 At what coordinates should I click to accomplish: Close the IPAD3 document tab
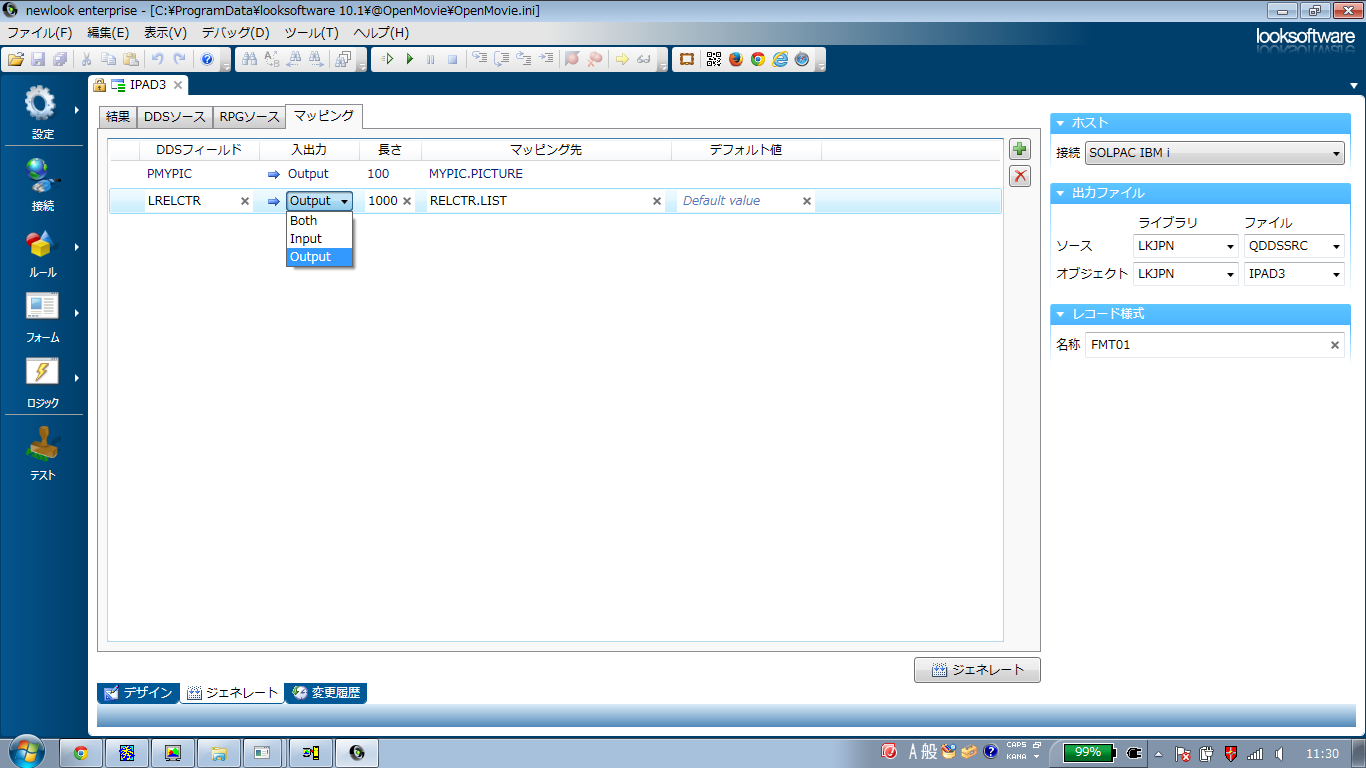[177, 85]
